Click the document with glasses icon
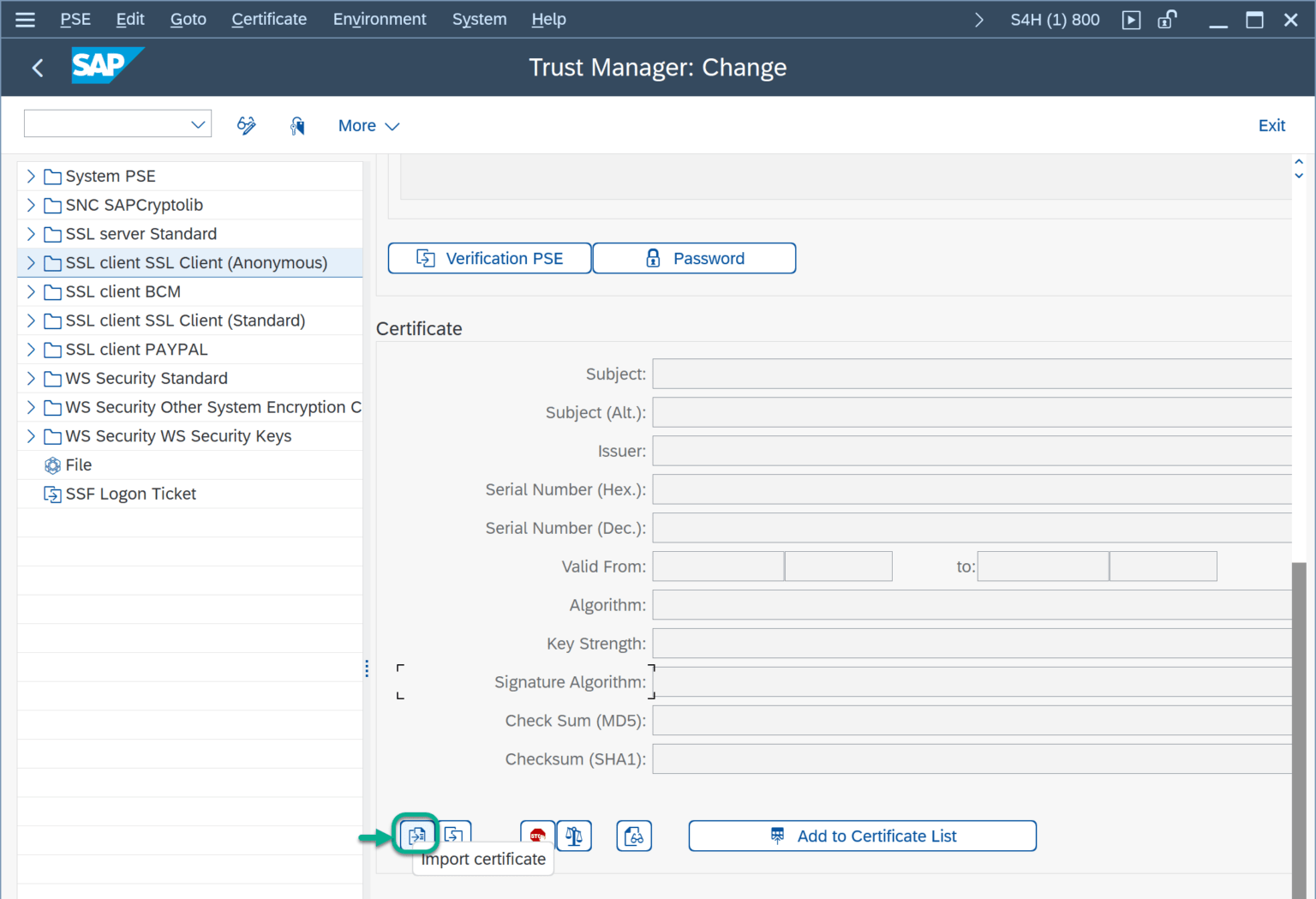The height and width of the screenshot is (899, 1316). coord(634,836)
